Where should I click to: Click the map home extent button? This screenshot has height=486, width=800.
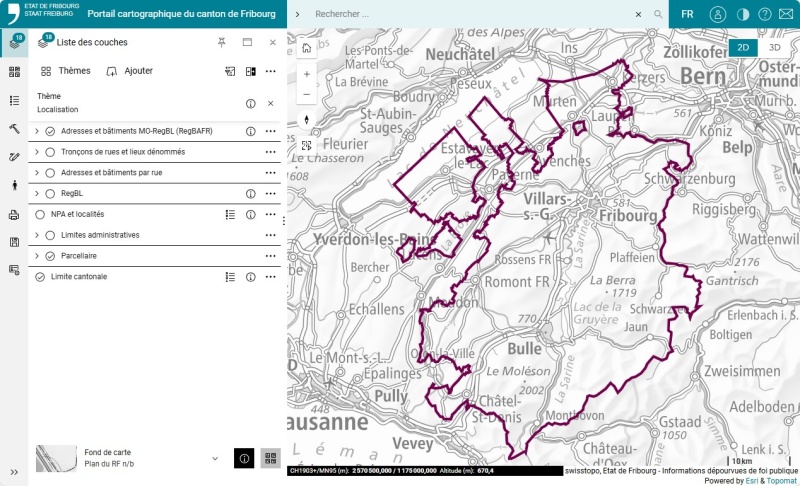(306, 48)
